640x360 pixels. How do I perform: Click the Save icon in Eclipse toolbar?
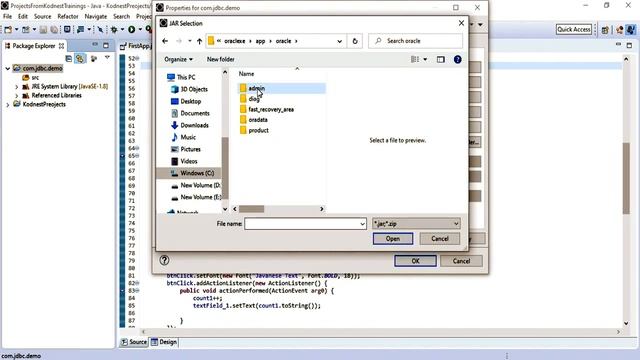click(43, 29)
